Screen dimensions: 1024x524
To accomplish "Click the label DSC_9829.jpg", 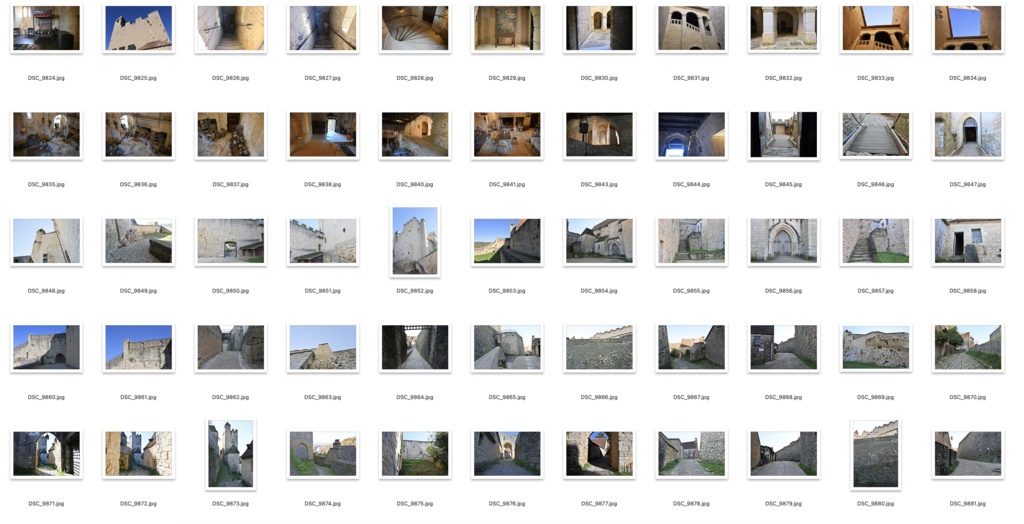I will click(507, 78).
